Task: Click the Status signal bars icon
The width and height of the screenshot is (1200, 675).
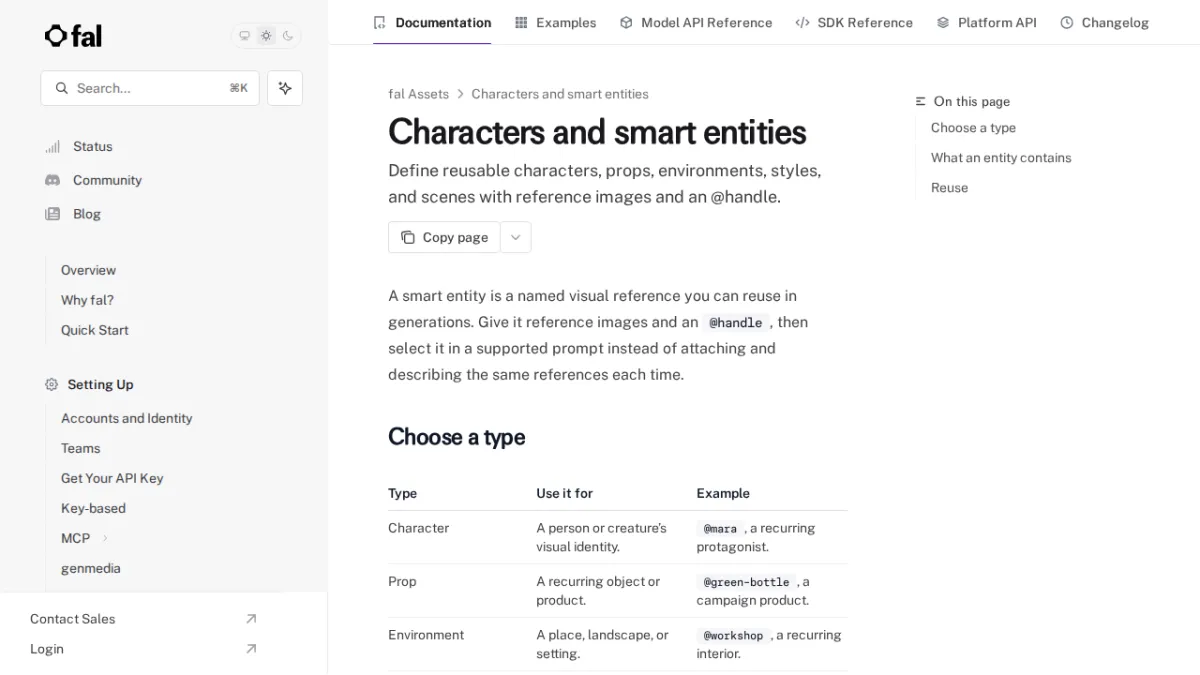Action: pyautogui.click(x=52, y=147)
